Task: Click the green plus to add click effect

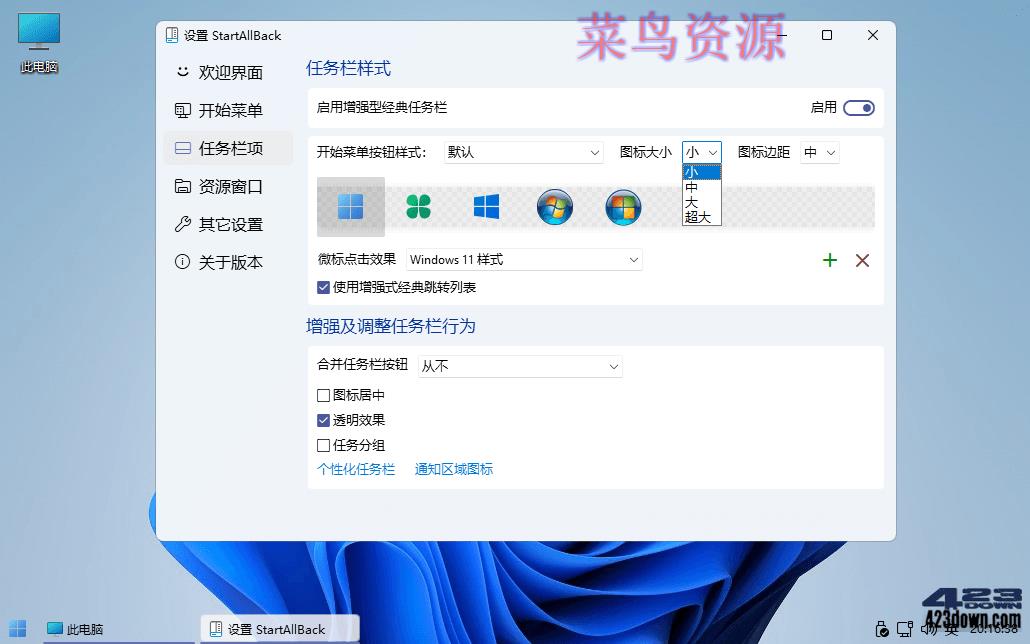Action: point(829,260)
